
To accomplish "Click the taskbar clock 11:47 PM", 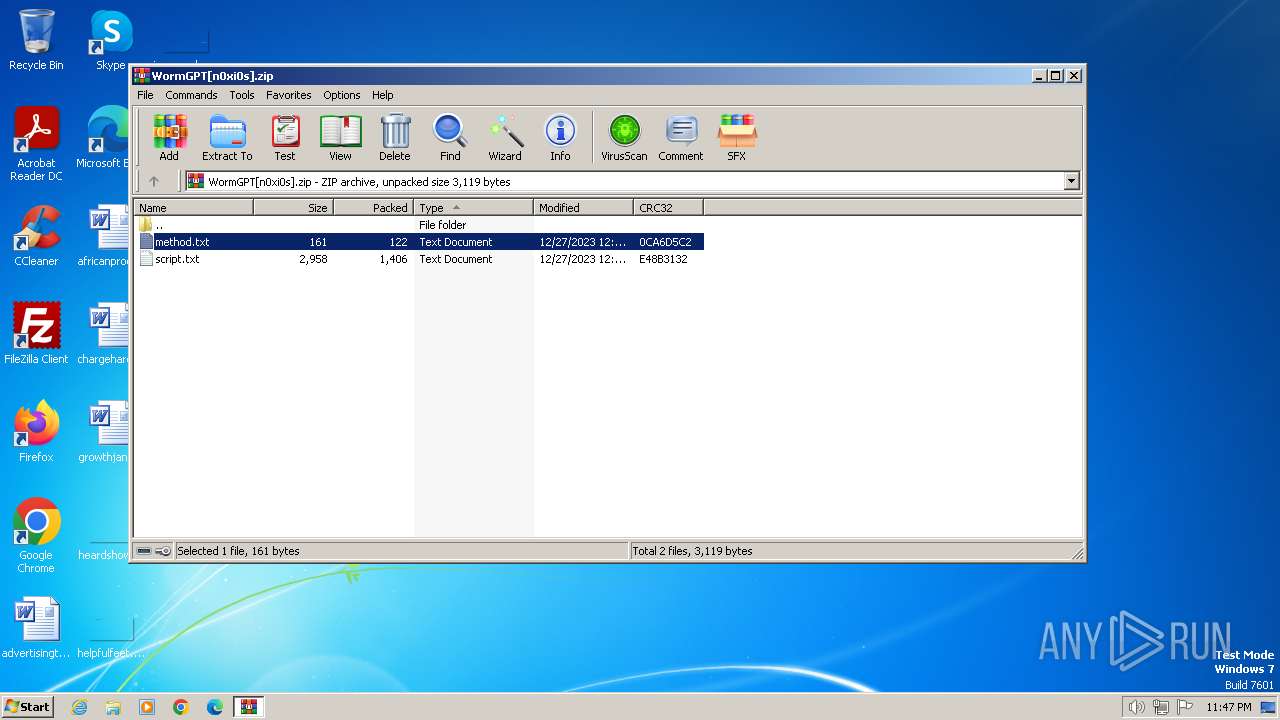I will coord(1229,707).
